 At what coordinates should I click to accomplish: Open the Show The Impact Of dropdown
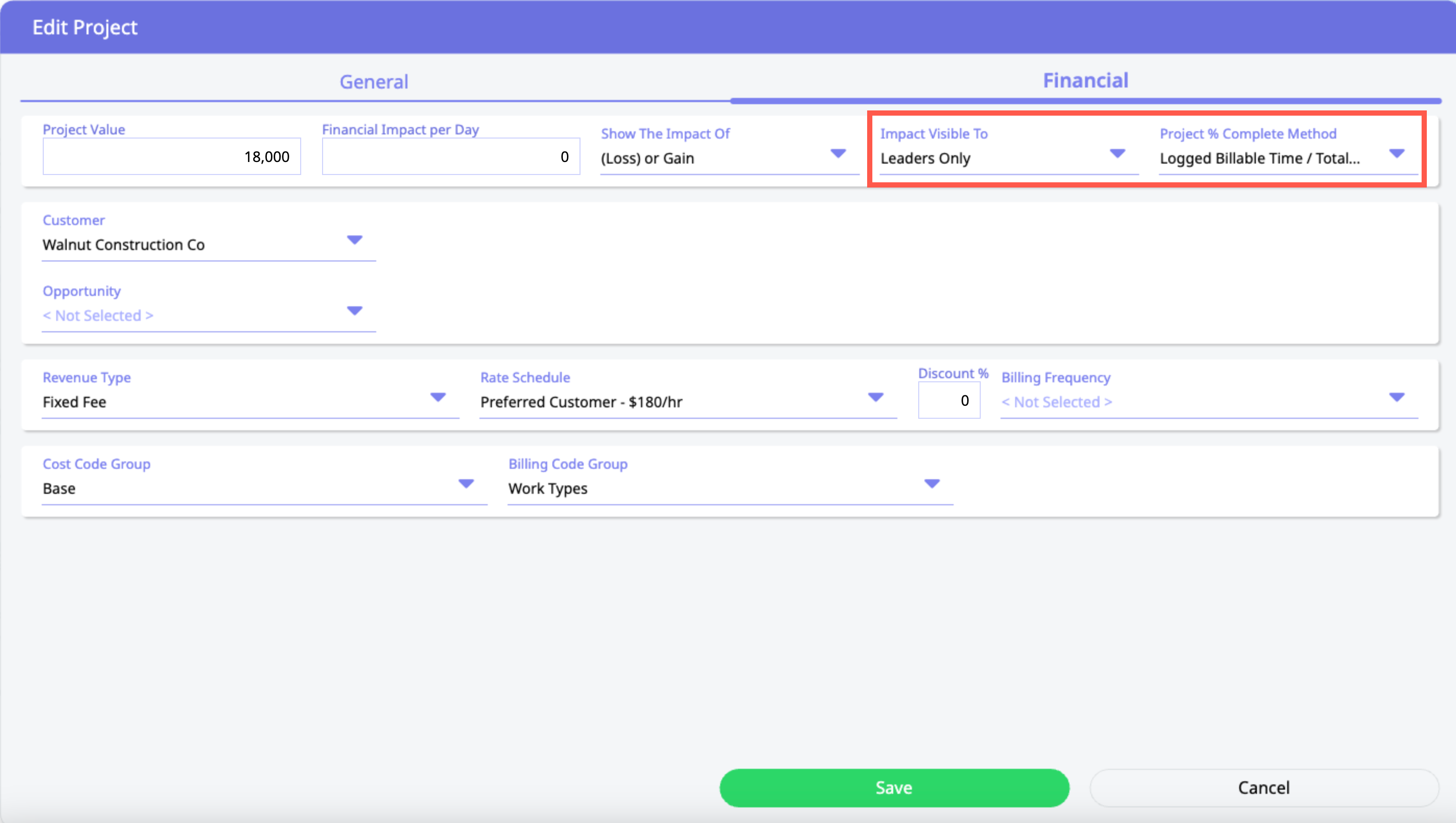[x=837, y=154]
